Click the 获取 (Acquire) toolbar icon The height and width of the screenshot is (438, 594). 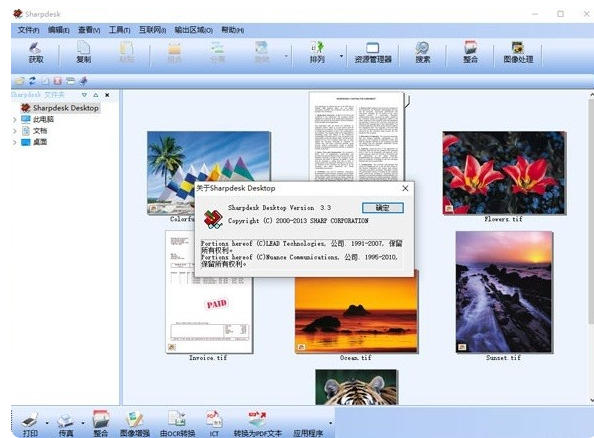[x=36, y=53]
